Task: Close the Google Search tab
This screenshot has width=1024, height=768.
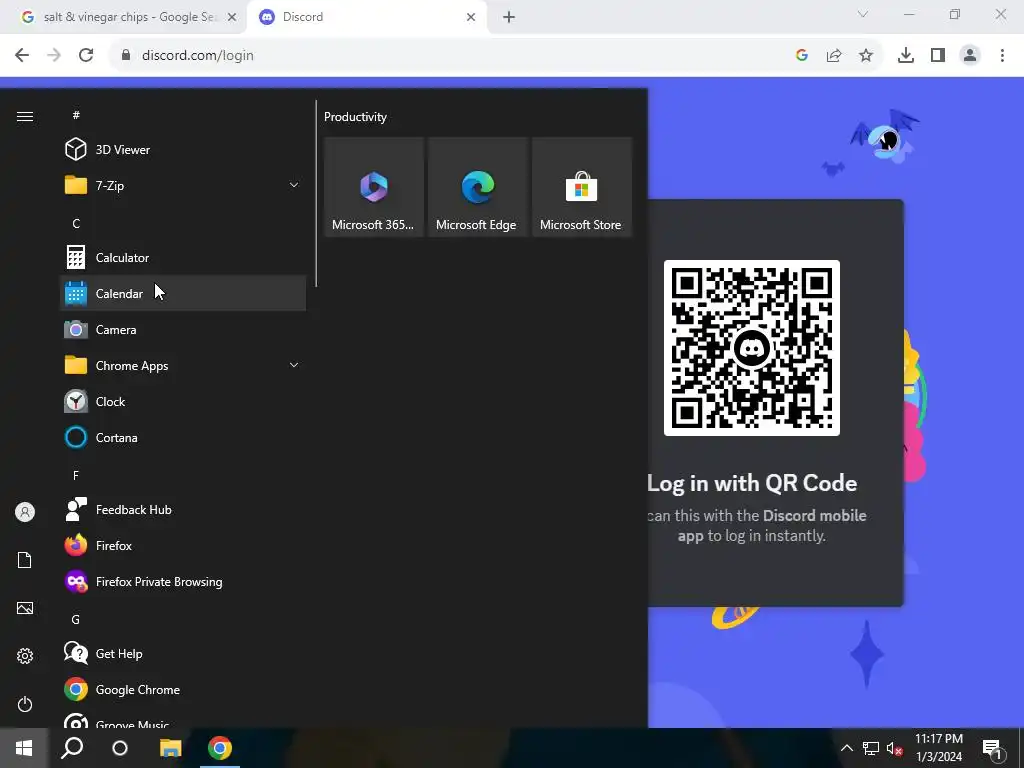Action: coord(232,17)
